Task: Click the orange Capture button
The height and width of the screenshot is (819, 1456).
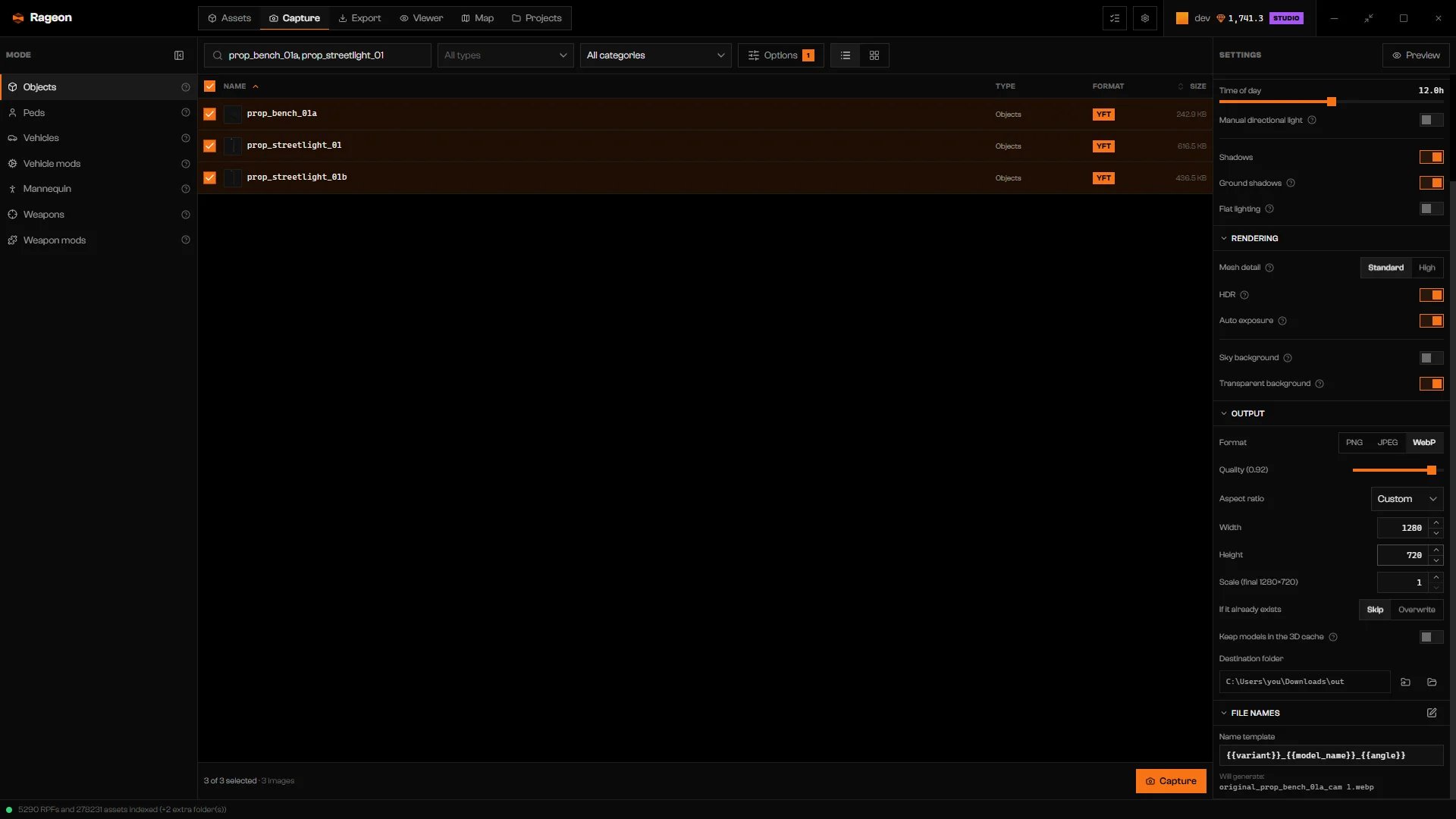Action: tap(1171, 781)
